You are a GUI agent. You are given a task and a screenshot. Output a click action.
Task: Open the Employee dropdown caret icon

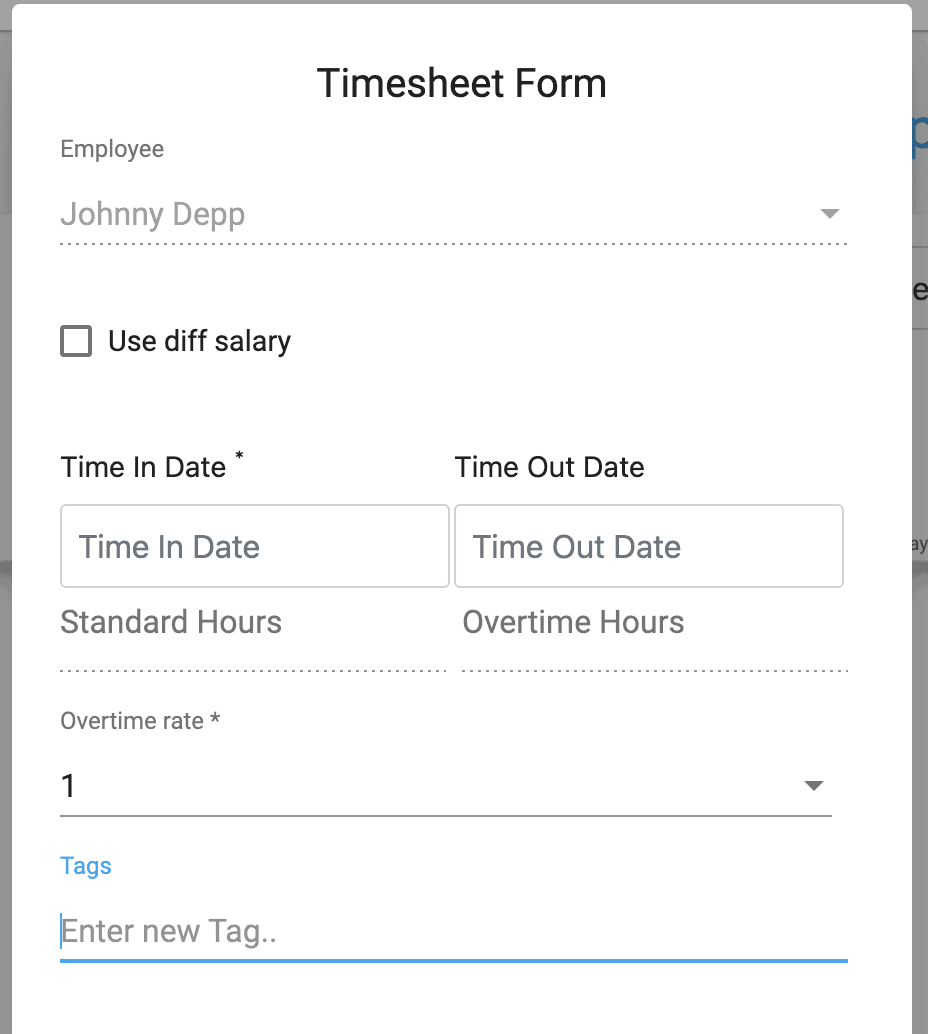829,213
